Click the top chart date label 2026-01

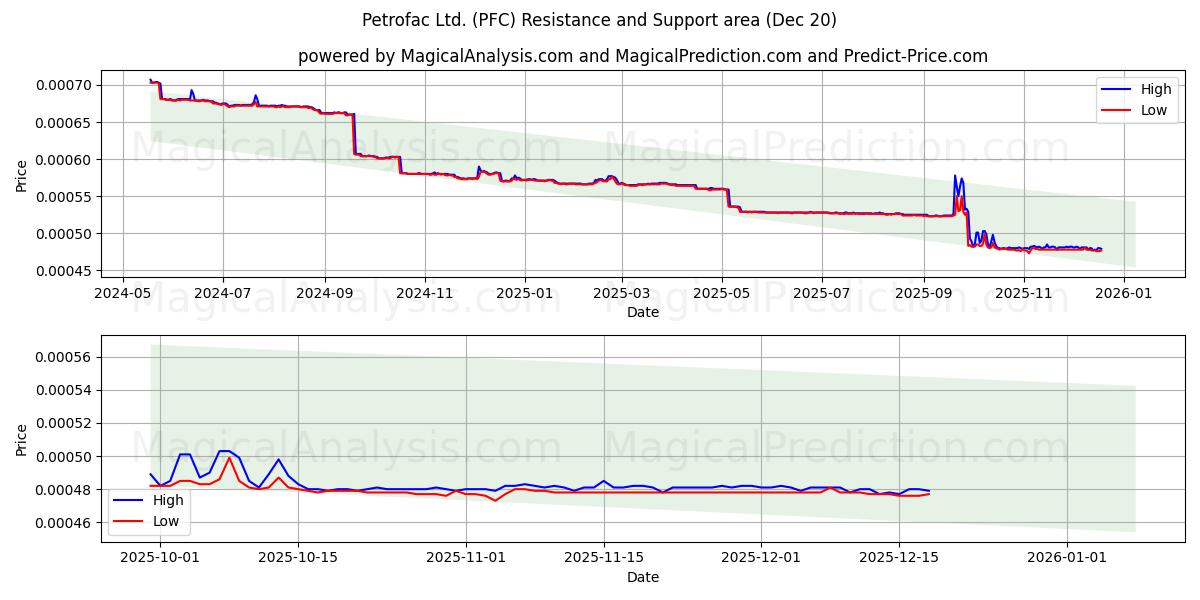[x=1123, y=293]
